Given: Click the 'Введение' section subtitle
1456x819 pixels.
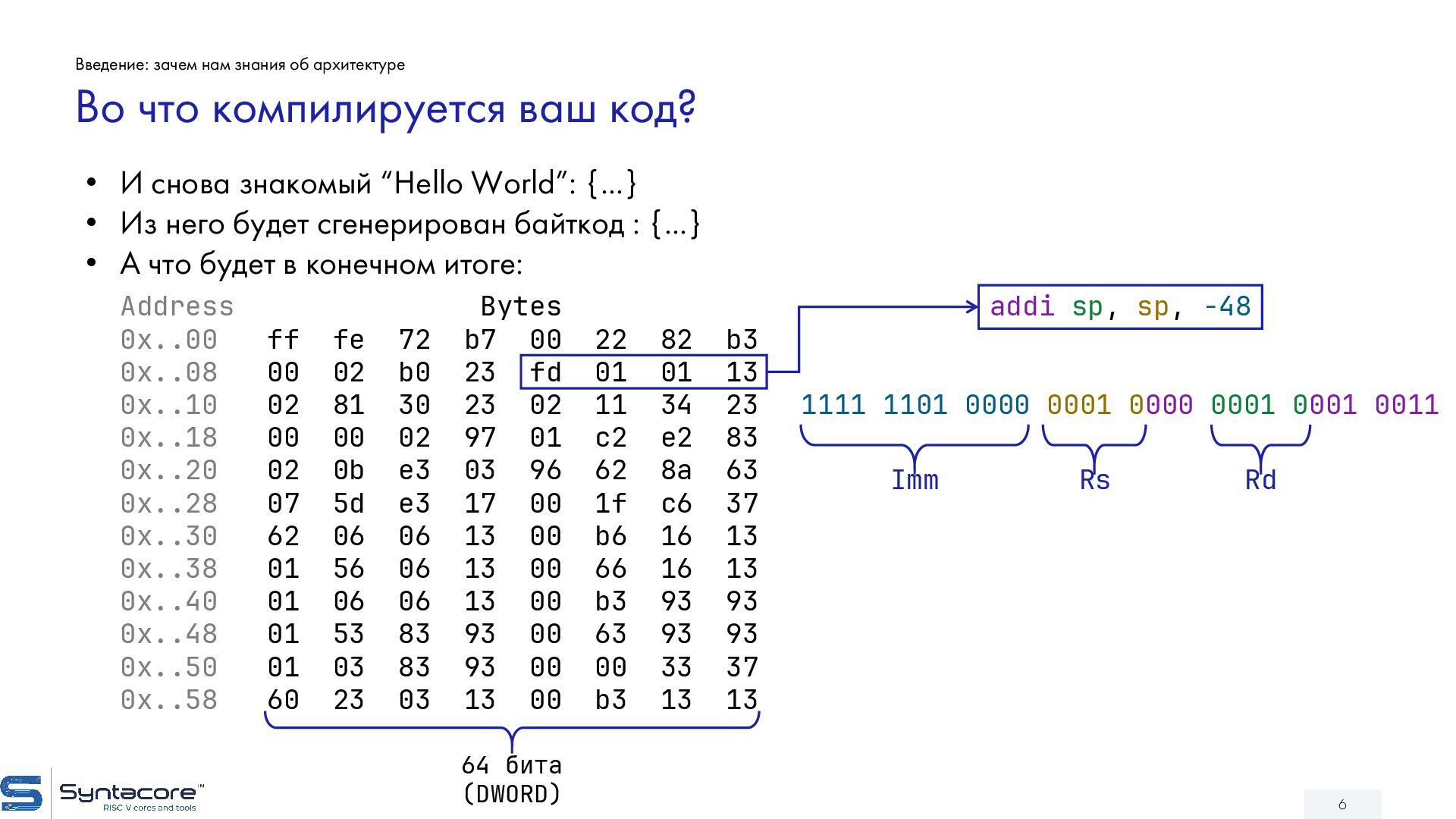Looking at the screenshot, I should pyautogui.click(x=240, y=65).
